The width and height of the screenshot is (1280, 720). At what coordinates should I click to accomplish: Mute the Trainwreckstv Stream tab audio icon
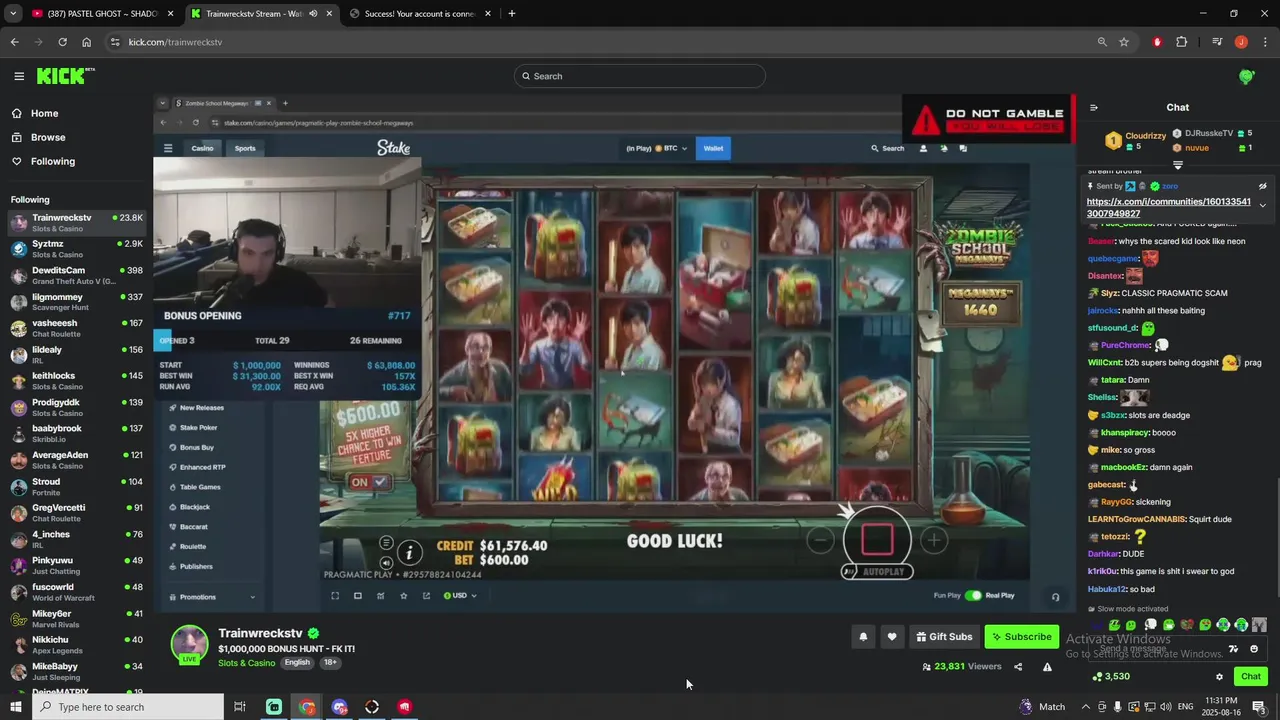coord(313,14)
